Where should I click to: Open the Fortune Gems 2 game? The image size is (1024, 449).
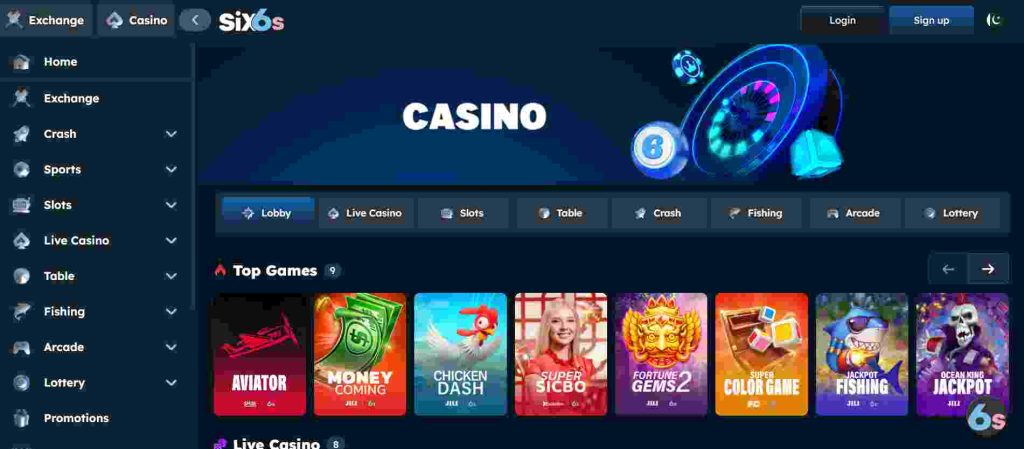click(x=661, y=354)
